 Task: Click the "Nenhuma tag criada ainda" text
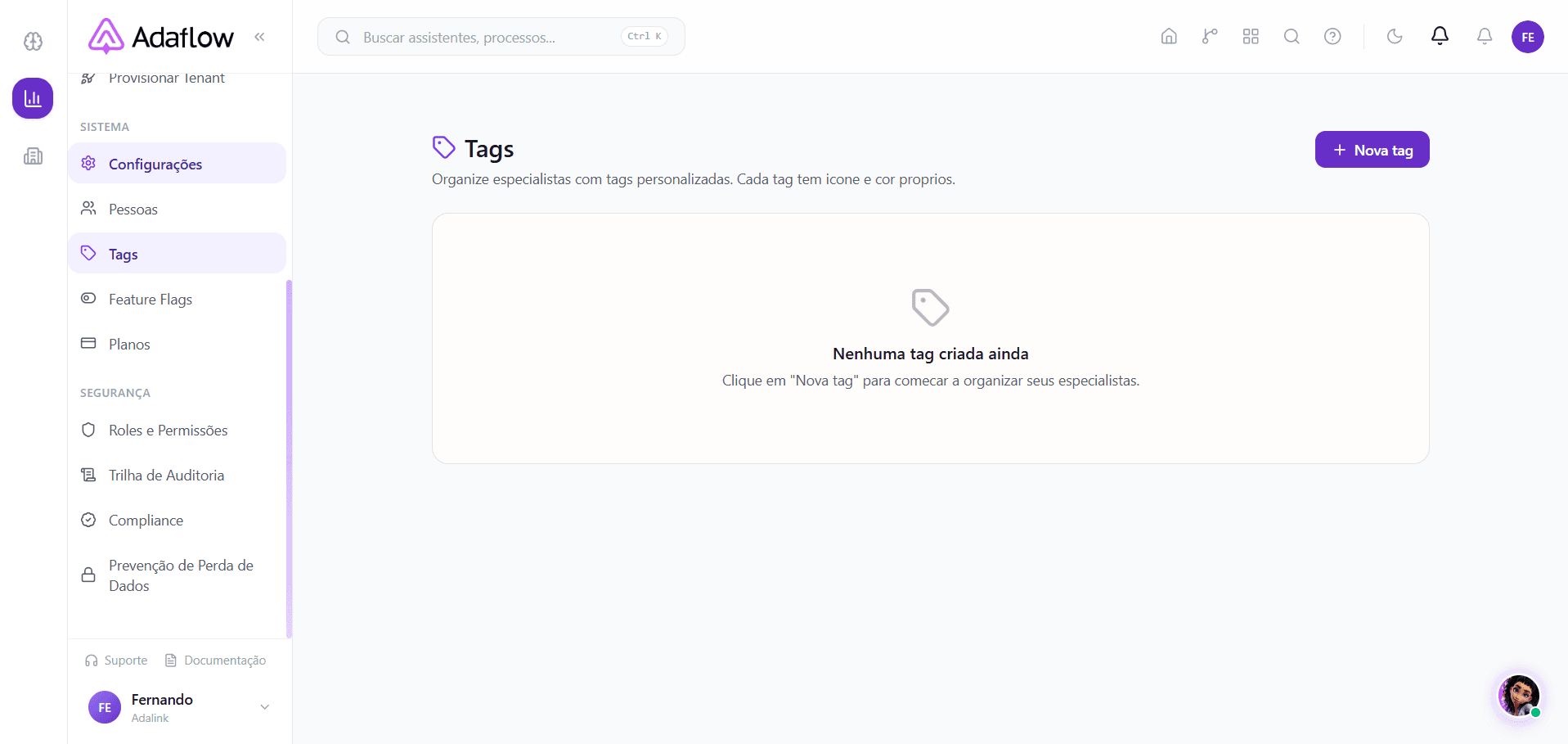(930, 354)
